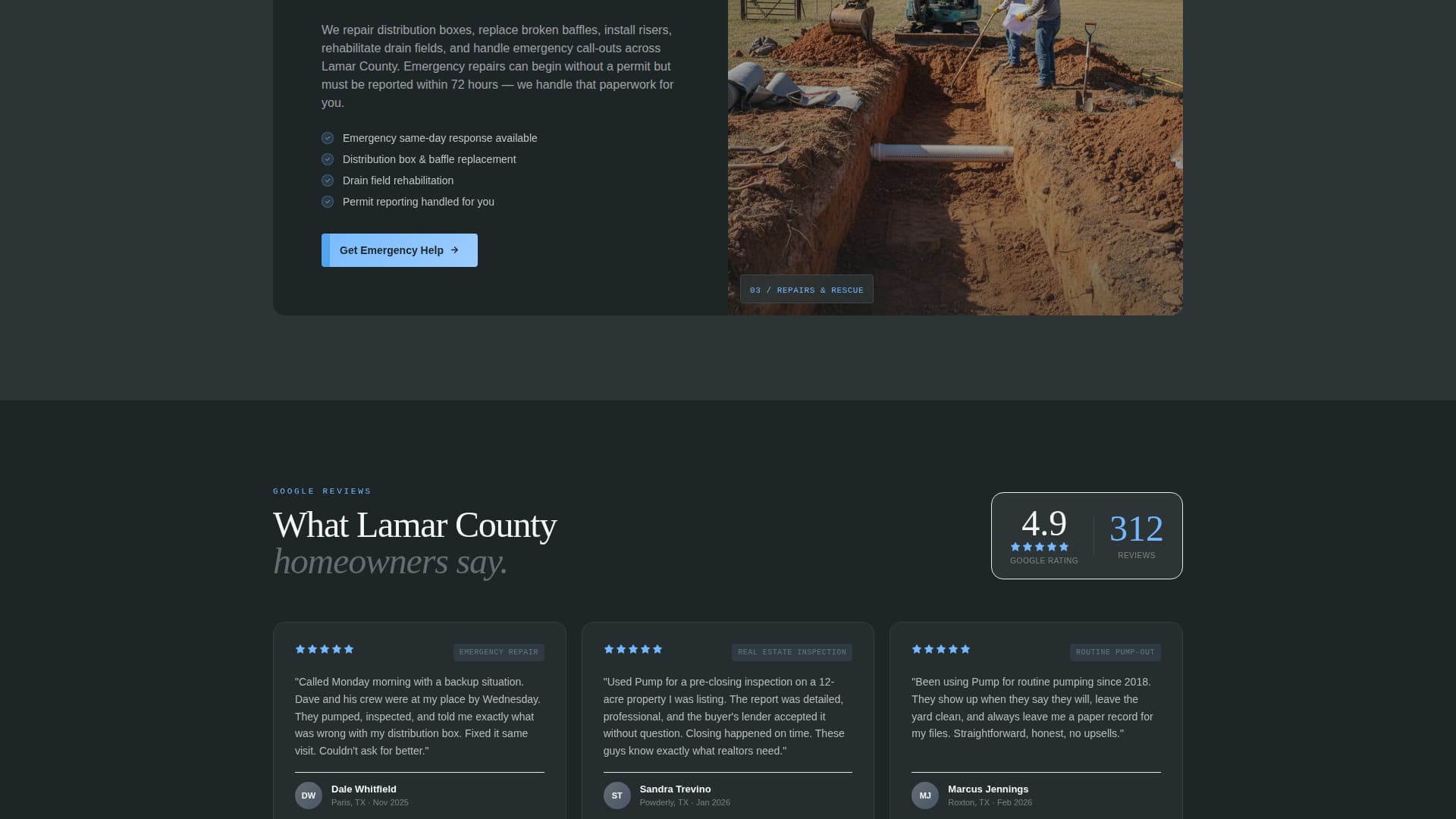This screenshot has width=1456, height=819.
Task: Click the review beginning 'Called Monday morning'
Action: 419,717
